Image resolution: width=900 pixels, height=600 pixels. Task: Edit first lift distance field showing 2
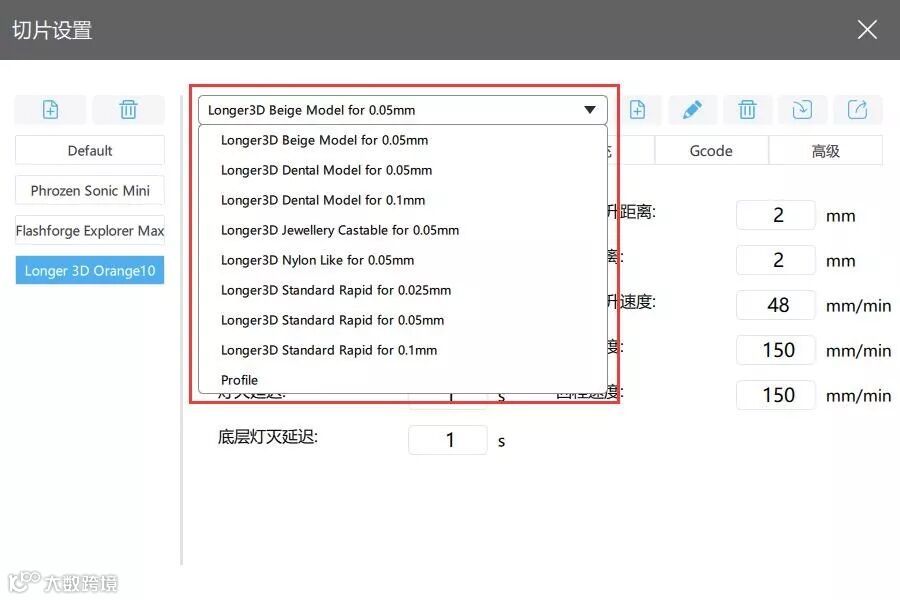(x=776, y=215)
